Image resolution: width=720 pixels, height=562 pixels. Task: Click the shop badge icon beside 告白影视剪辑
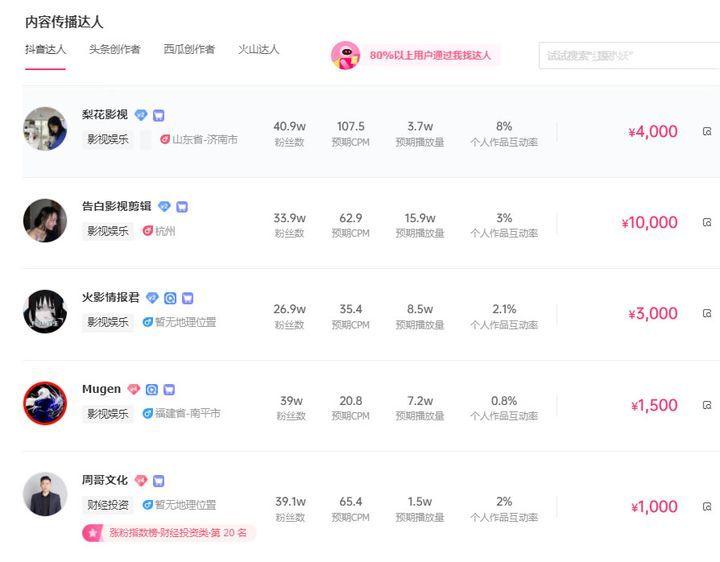[182, 207]
